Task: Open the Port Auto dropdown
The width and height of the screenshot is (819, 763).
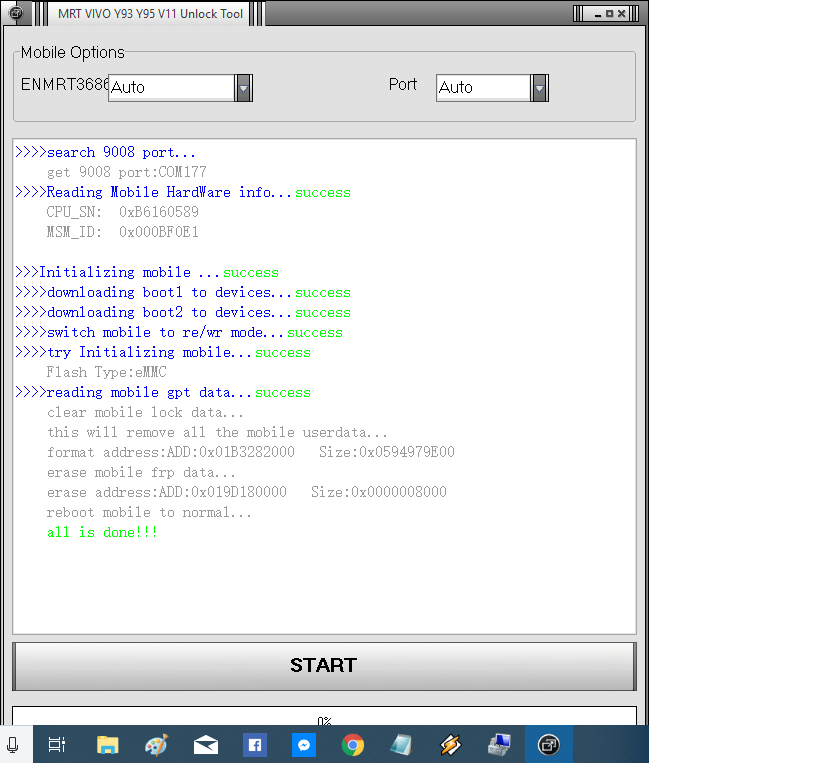Action: tap(493, 88)
